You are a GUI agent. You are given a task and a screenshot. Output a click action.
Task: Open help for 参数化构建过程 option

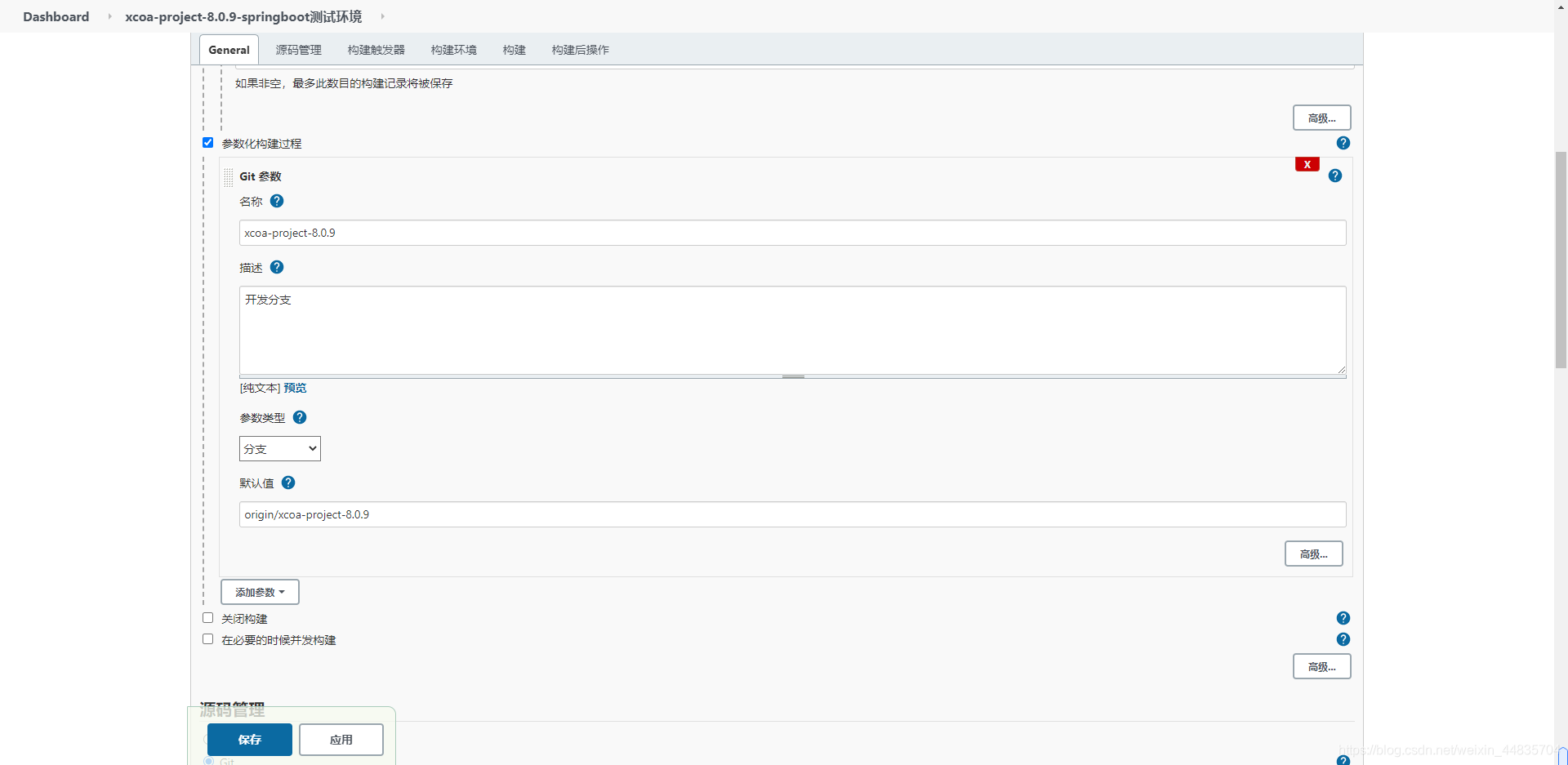[x=1343, y=143]
